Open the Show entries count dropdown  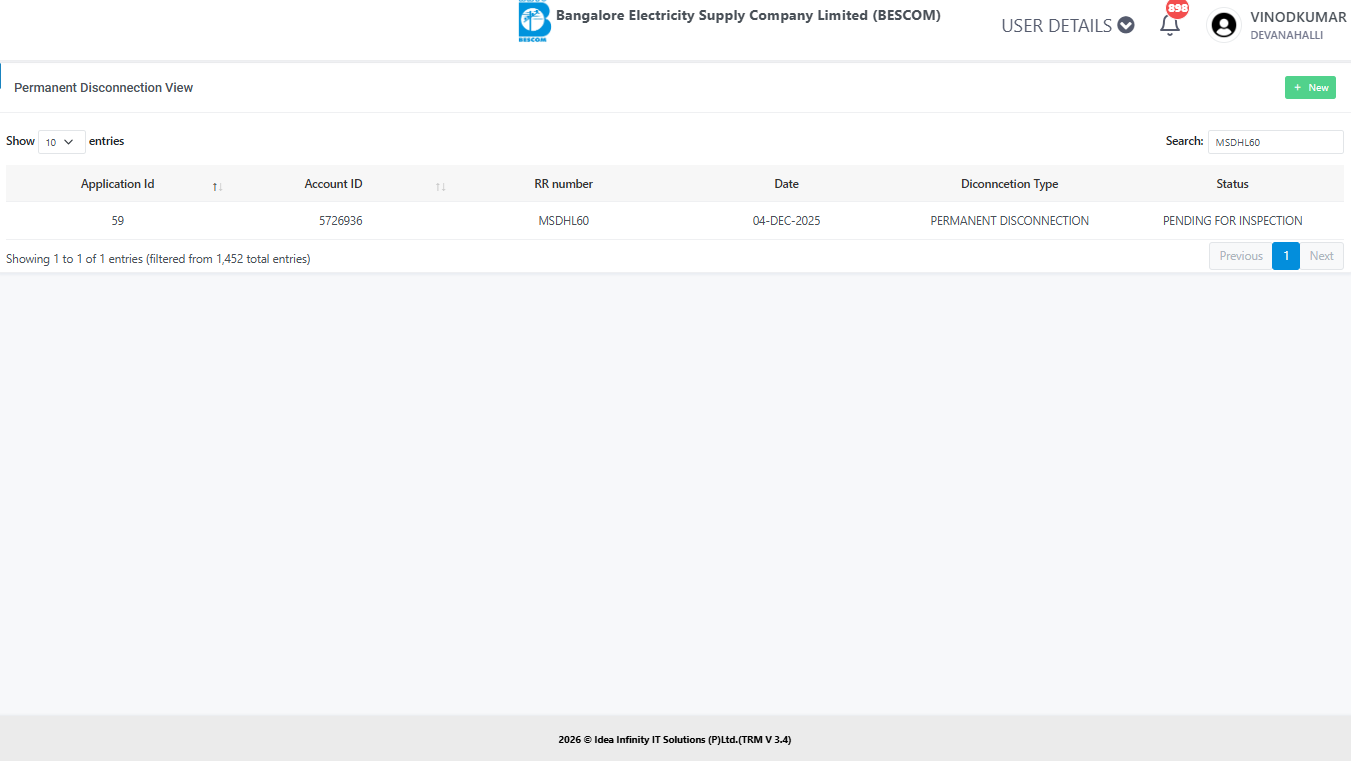pyautogui.click(x=61, y=142)
